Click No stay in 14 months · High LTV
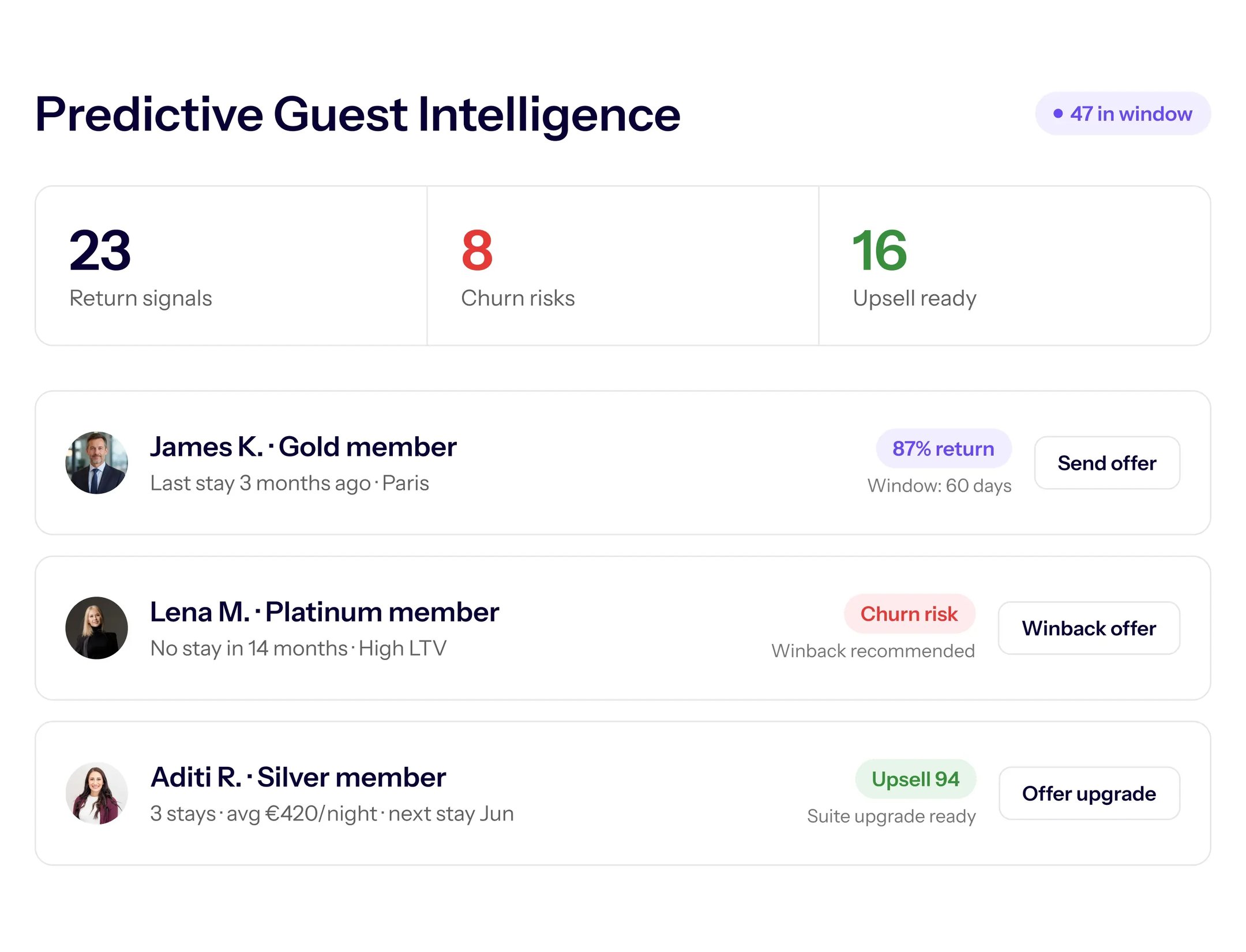Image resolution: width=1246 pixels, height=952 pixels. [298, 648]
